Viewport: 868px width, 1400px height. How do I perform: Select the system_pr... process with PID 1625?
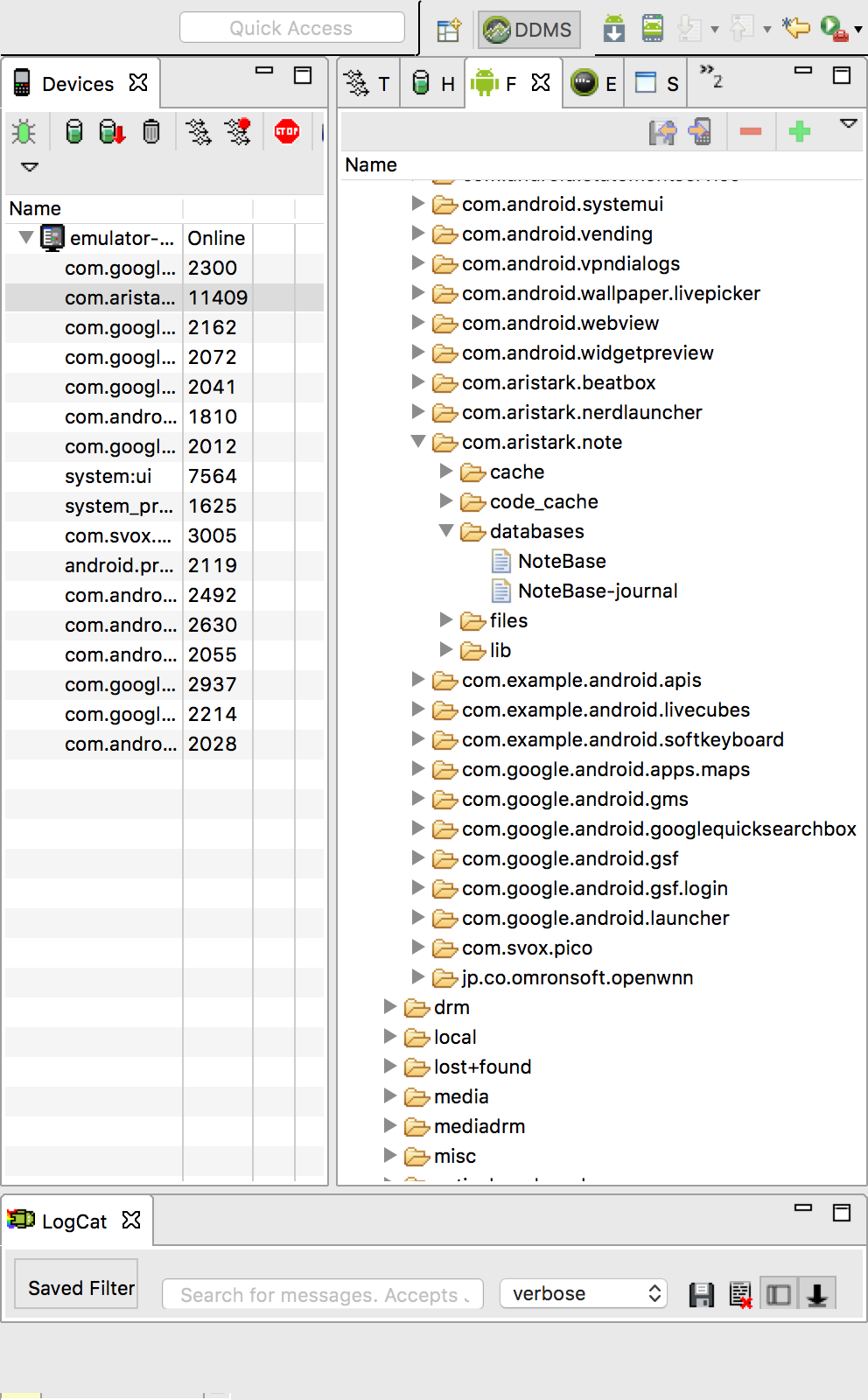[x=164, y=506]
